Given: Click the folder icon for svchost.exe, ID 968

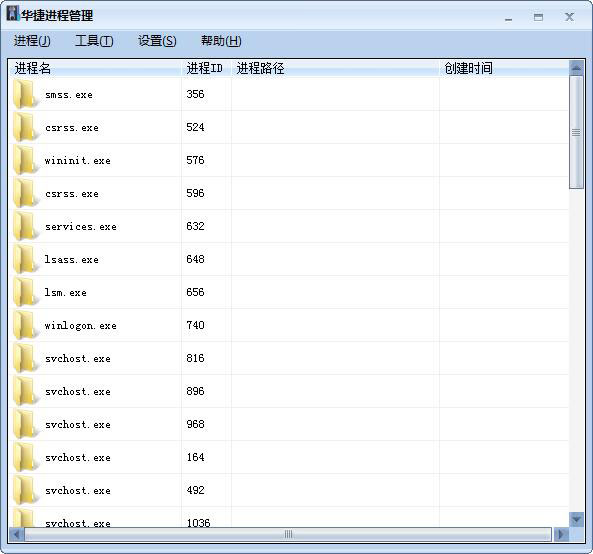Looking at the screenshot, I should click(26, 424).
